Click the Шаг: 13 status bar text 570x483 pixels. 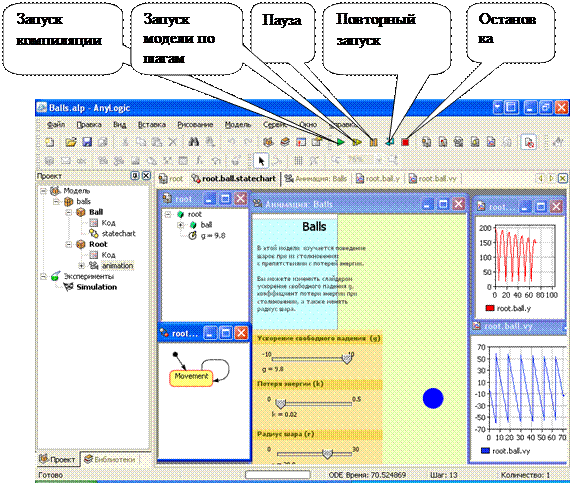pyautogui.click(x=443, y=475)
